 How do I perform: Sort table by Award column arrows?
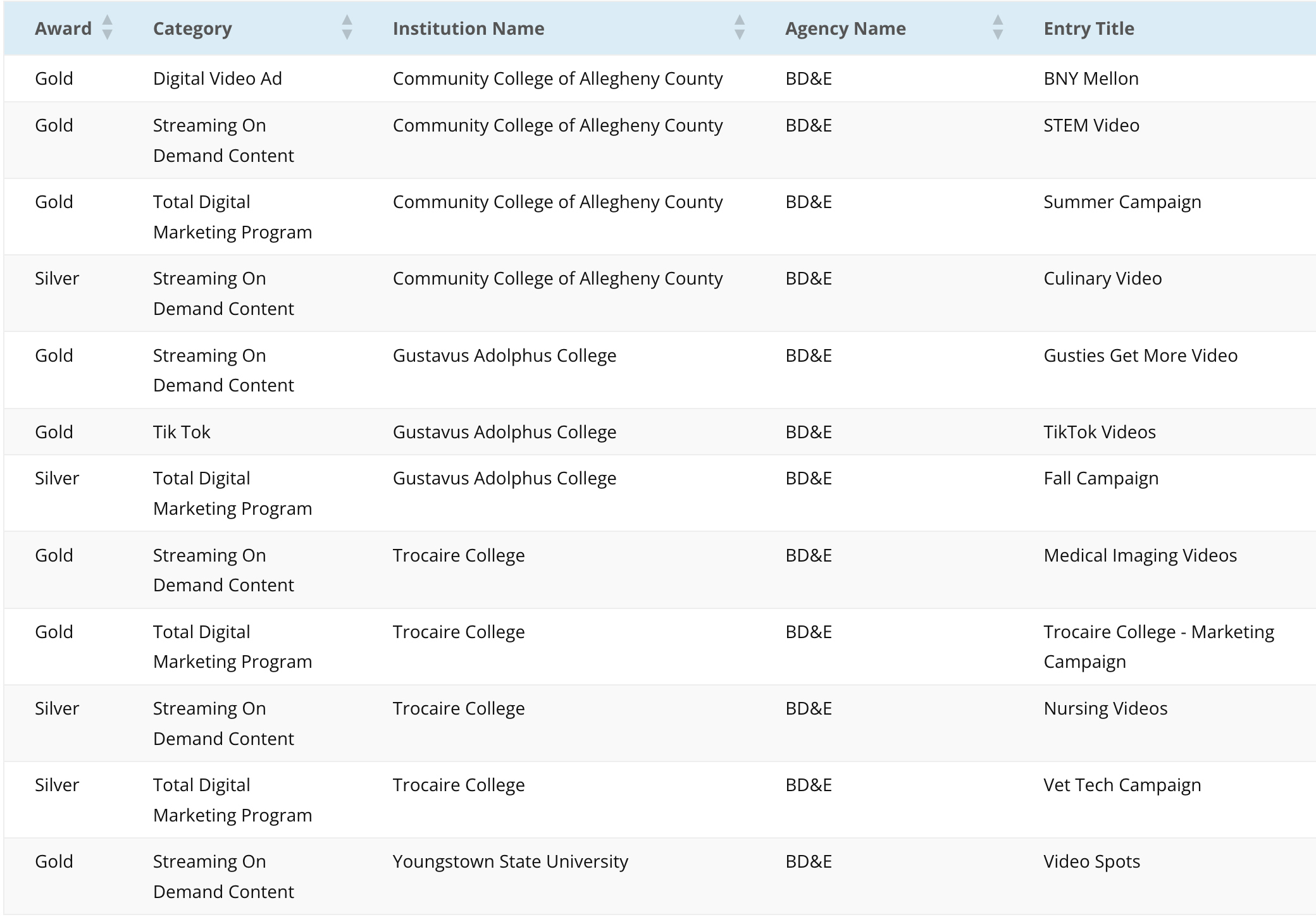(x=108, y=28)
